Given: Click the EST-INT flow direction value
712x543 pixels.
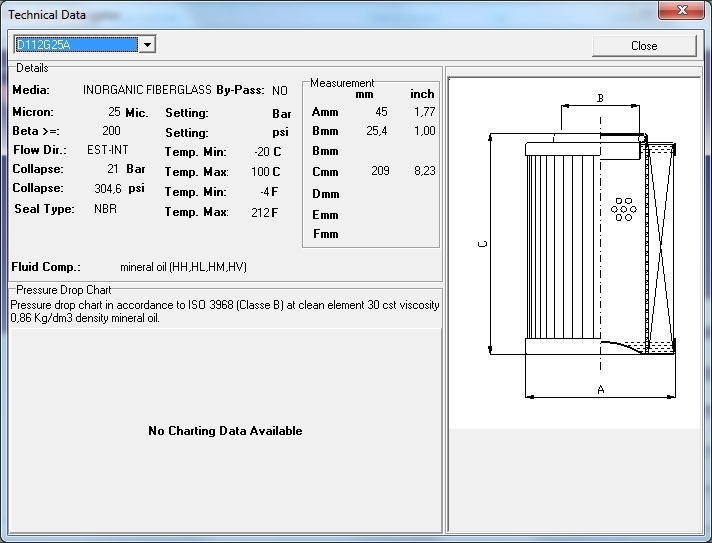Looking at the screenshot, I should (x=106, y=151).
